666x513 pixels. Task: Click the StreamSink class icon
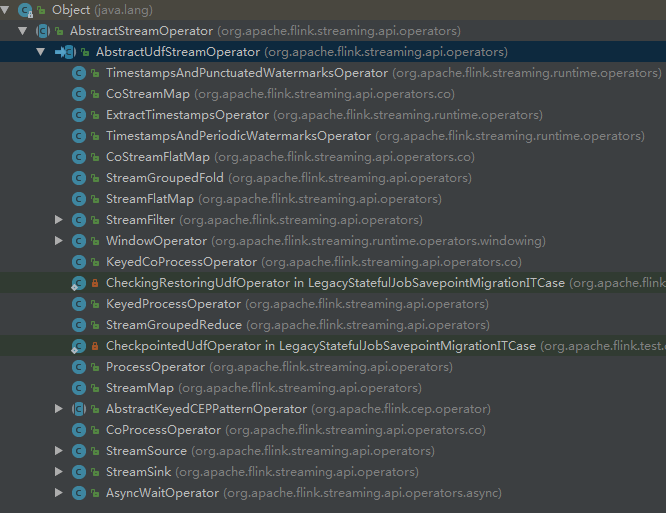point(79,472)
